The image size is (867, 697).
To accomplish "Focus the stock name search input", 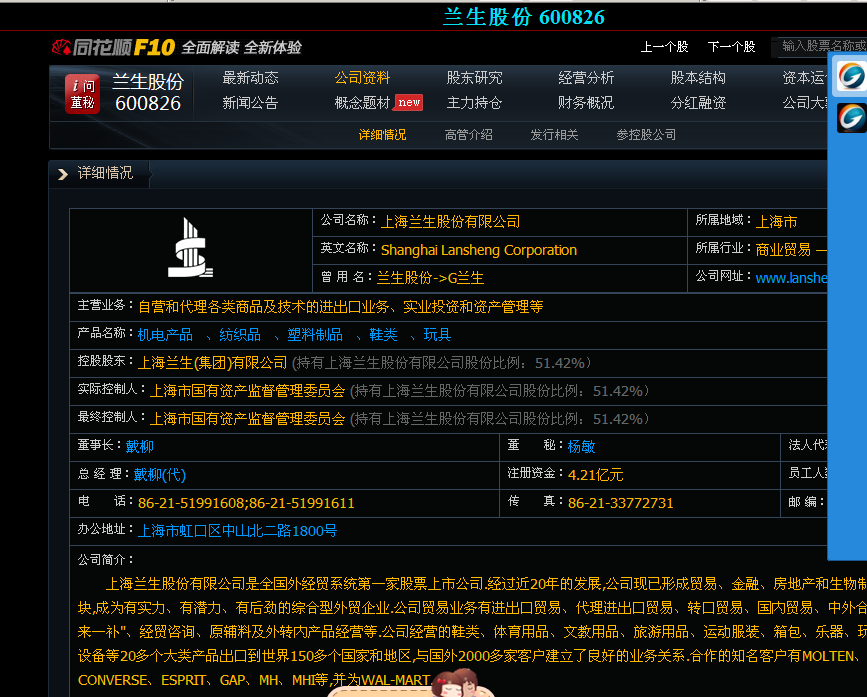I will coord(821,46).
